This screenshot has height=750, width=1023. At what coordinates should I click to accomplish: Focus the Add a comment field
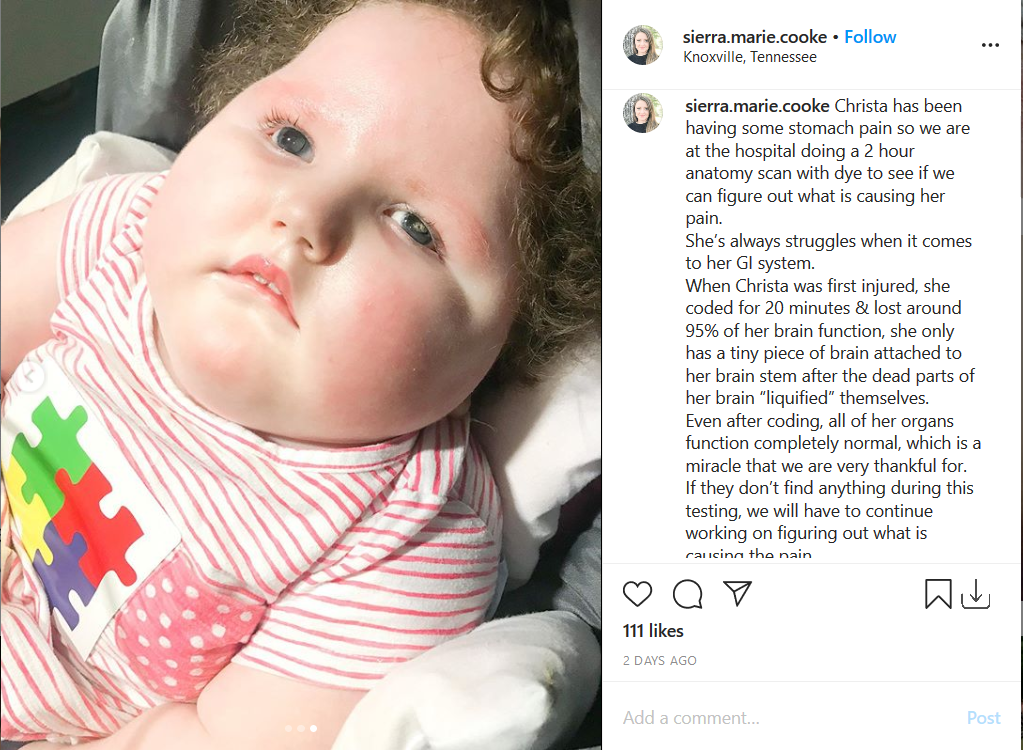(783, 718)
